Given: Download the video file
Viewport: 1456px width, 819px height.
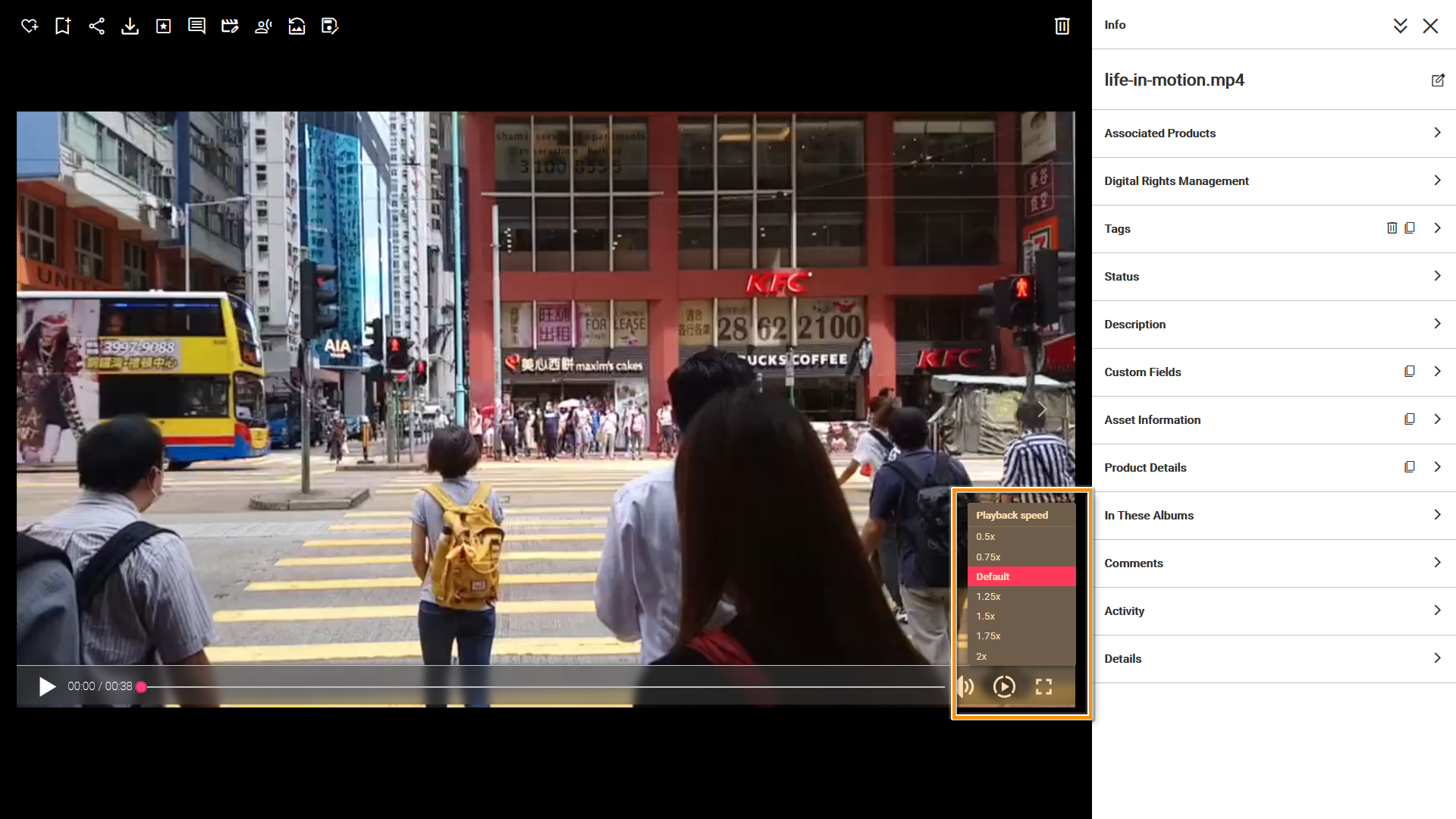Looking at the screenshot, I should tap(130, 26).
